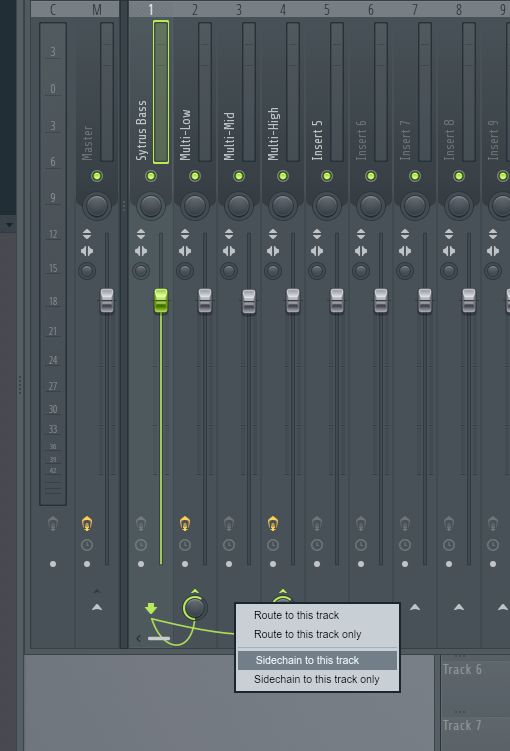Viewport: 510px width, 751px height.
Task: Mute the Master track via green LED
Action: (x=97, y=176)
